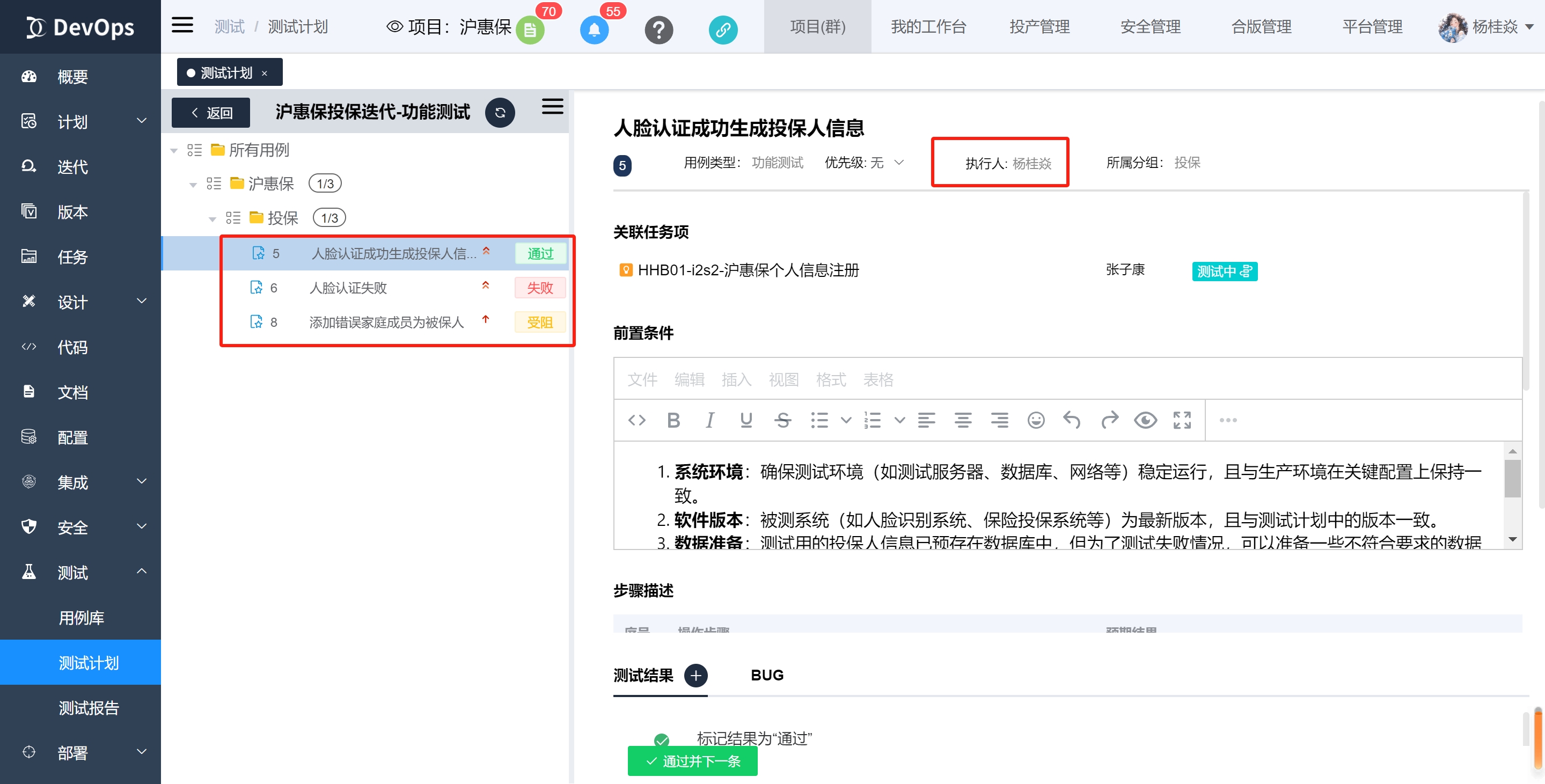The width and height of the screenshot is (1545, 784).
Task: Click the green 通过并下一条 button
Action: click(692, 760)
